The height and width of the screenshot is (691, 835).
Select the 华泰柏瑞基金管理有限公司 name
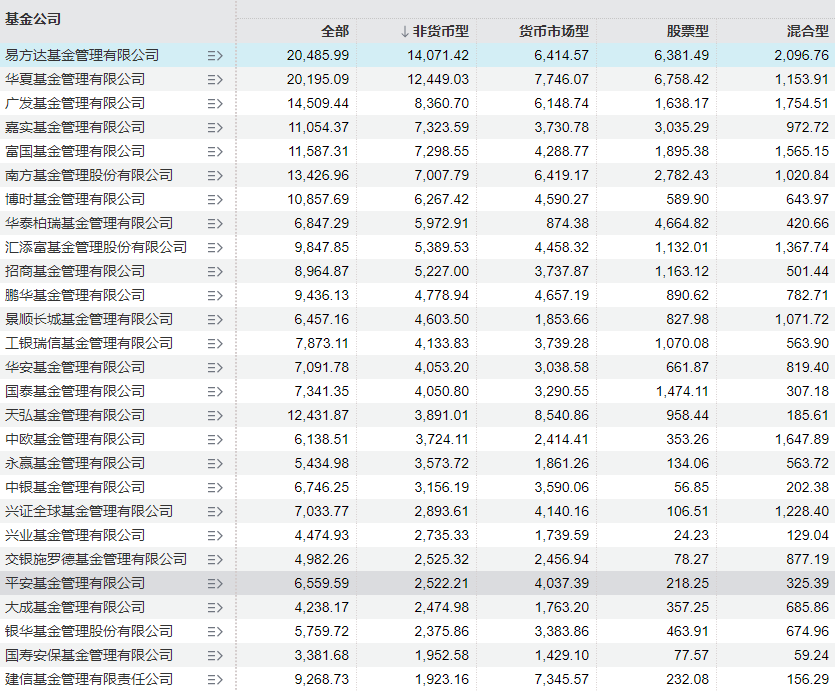pos(89,224)
